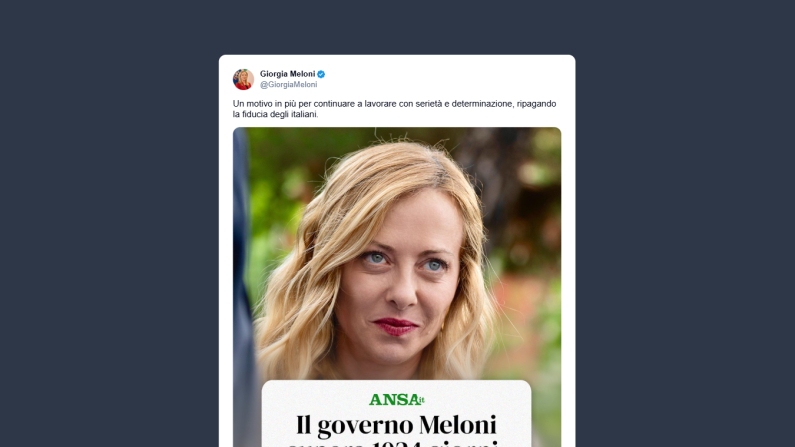Click the round profile avatar picture

point(243,79)
